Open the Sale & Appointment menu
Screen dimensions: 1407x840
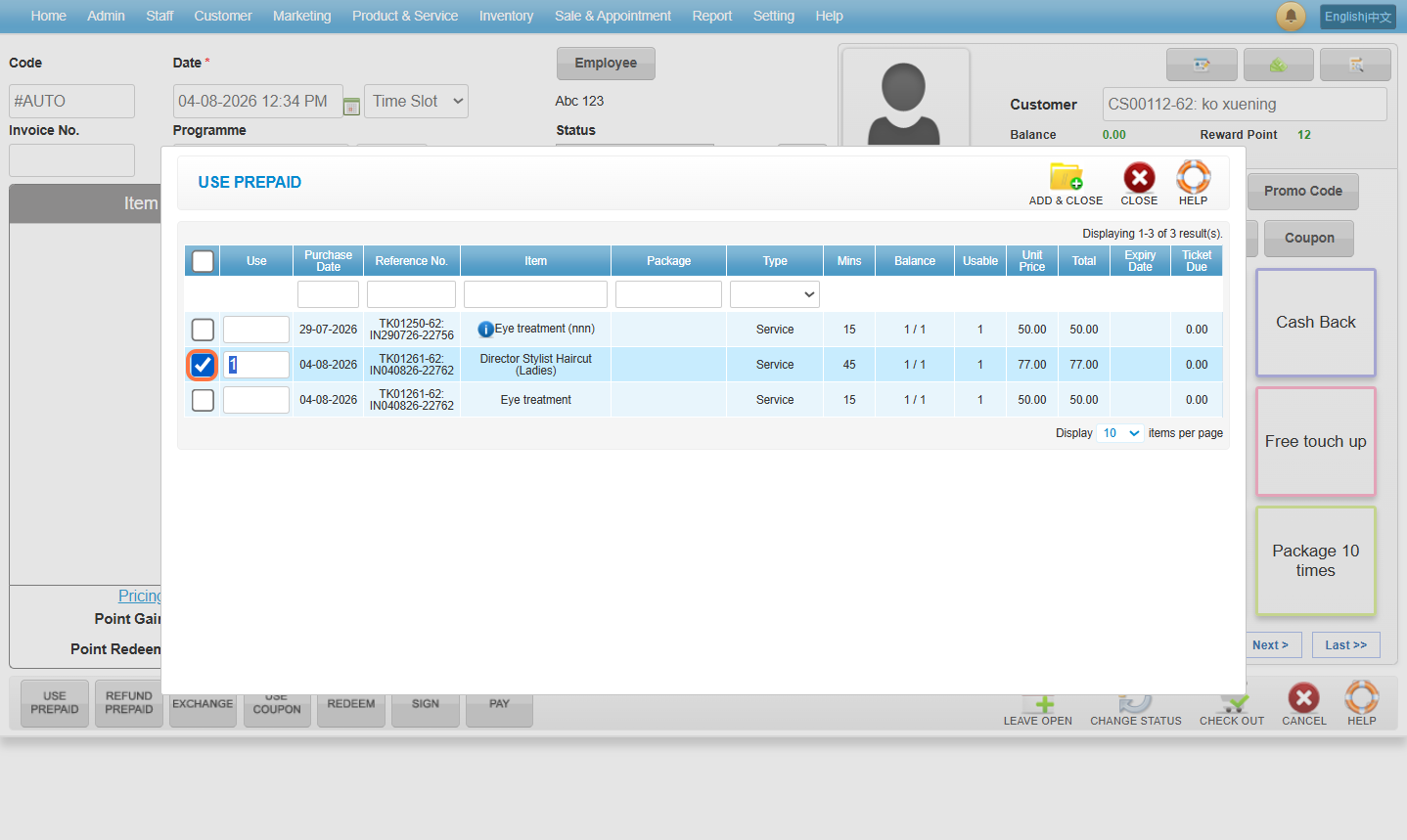[613, 16]
